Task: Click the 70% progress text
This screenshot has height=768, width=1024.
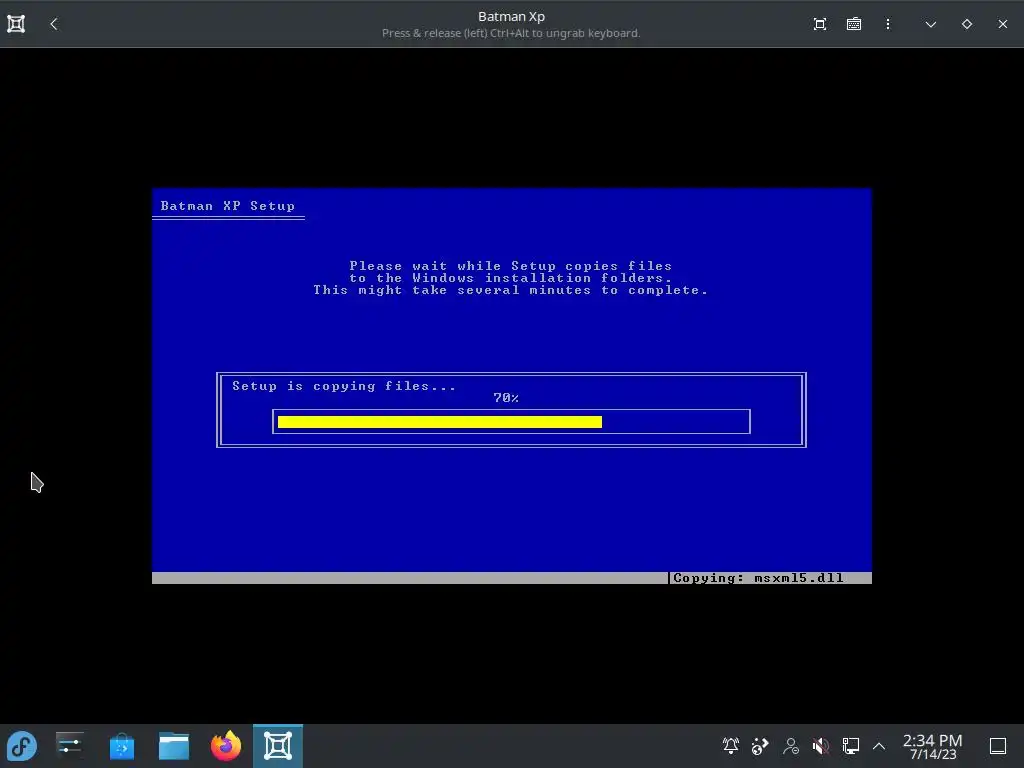Action: click(x=506, y=398)
